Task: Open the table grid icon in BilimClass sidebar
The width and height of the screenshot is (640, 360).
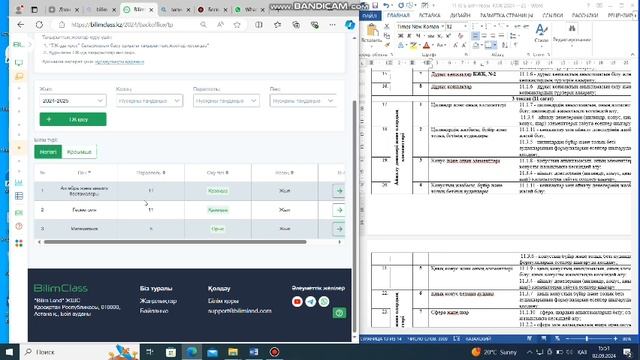Action: point(19,196)
